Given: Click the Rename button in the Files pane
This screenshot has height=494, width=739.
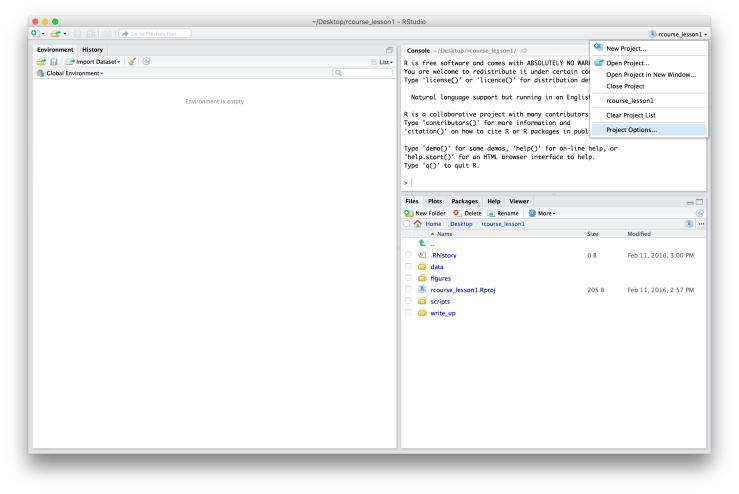Looking at the screenshot, I should pos(503,213).
